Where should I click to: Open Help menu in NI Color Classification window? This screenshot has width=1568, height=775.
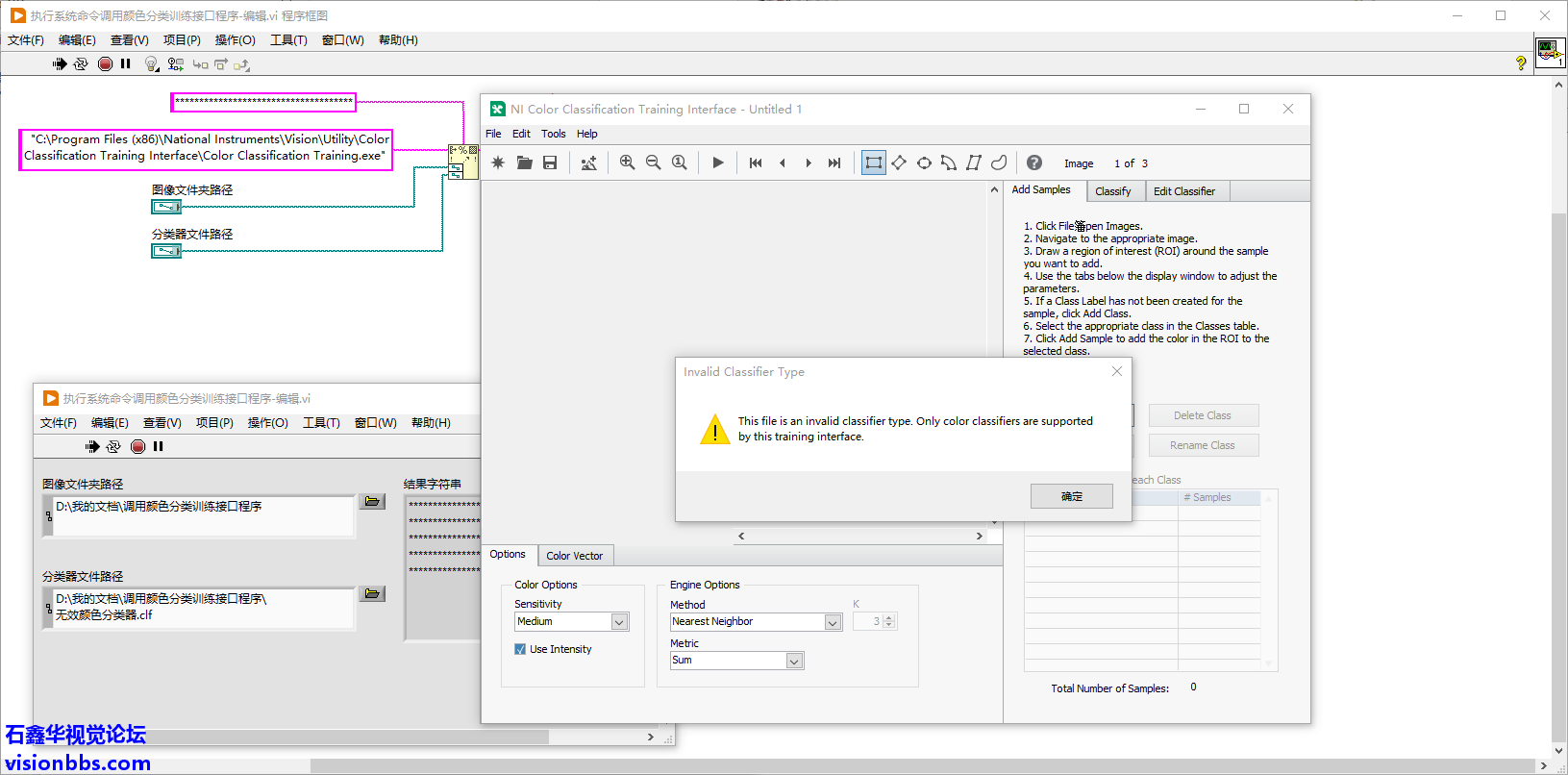[586, 134]
